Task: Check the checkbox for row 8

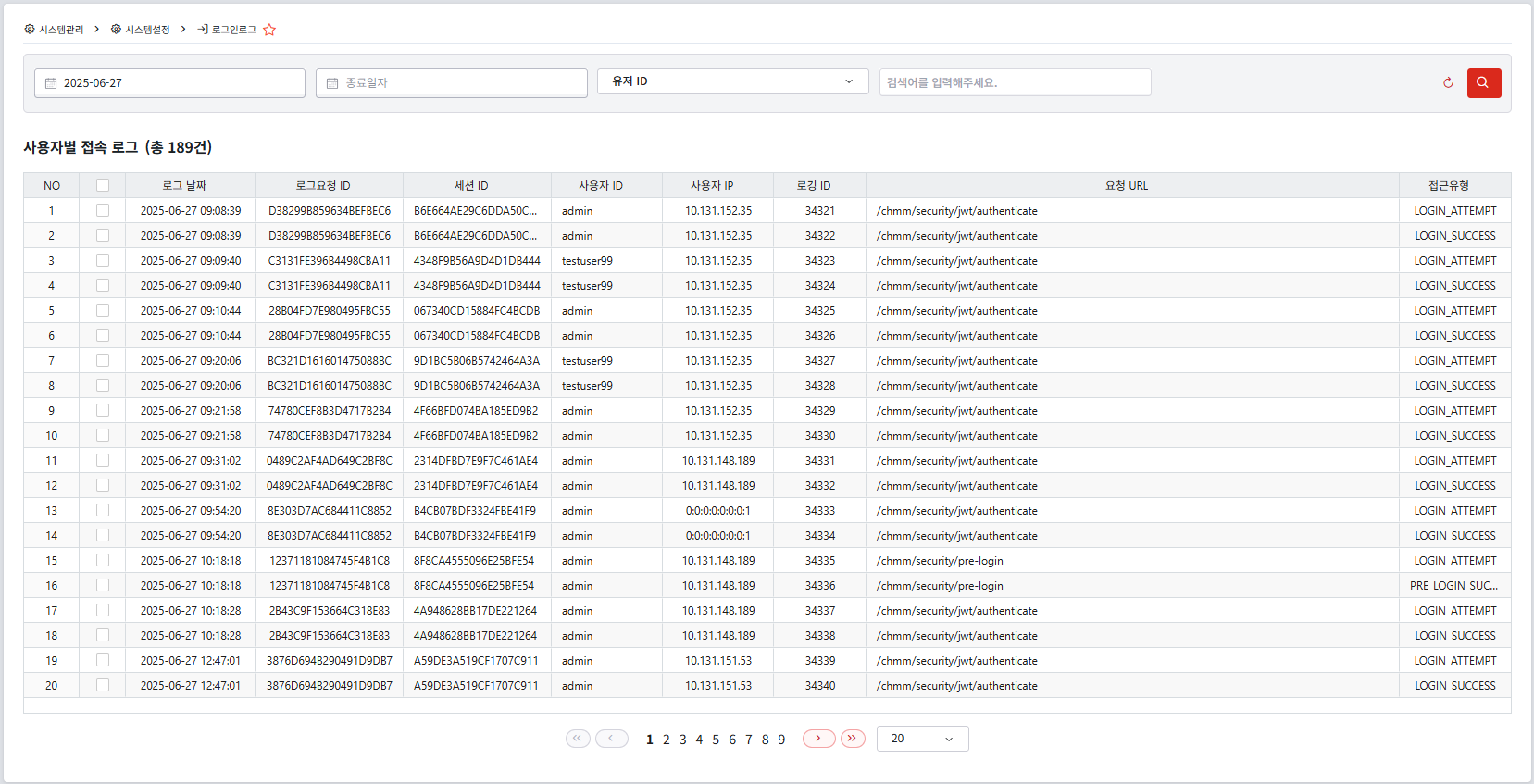Action: [x=103, y=385]
